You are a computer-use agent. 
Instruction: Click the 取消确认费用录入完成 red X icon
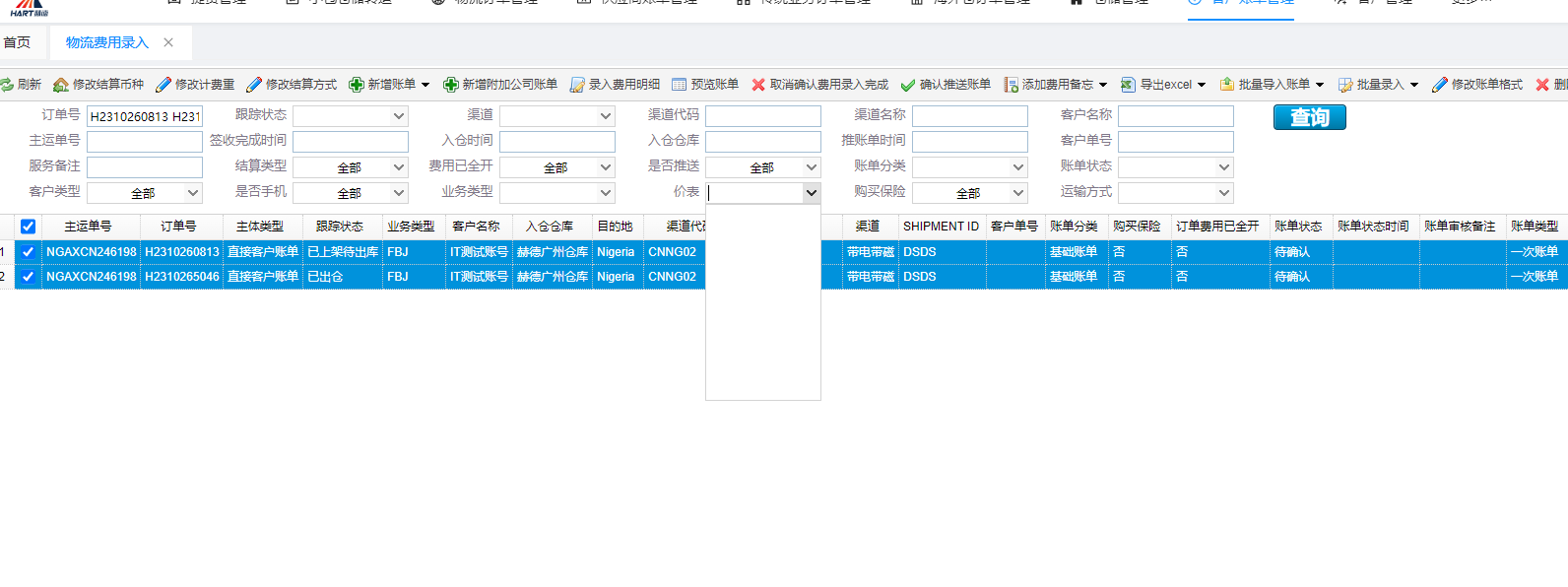pos(758,85)
